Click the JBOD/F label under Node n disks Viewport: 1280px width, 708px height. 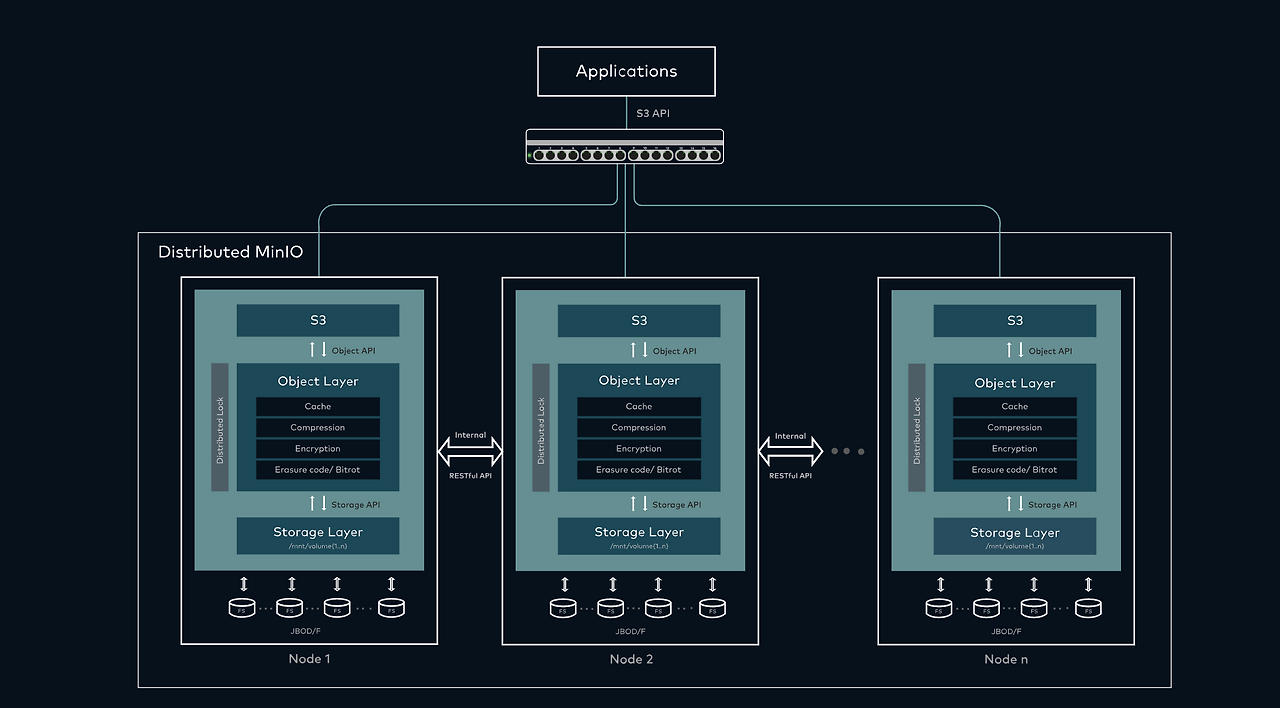[1006, 632]
